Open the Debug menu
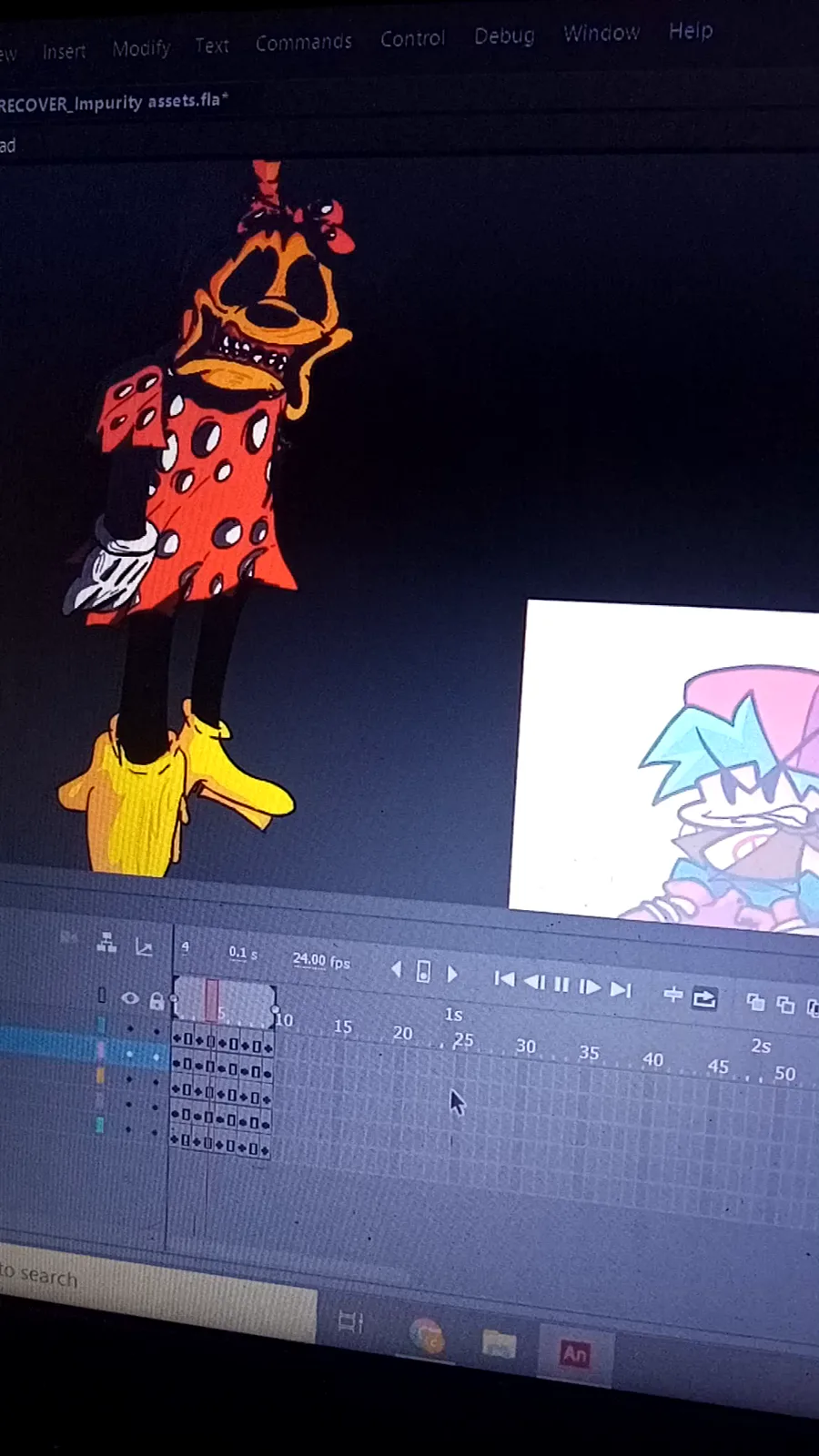Viewport: 819px width, 1456px height. [x=504, y=35]
